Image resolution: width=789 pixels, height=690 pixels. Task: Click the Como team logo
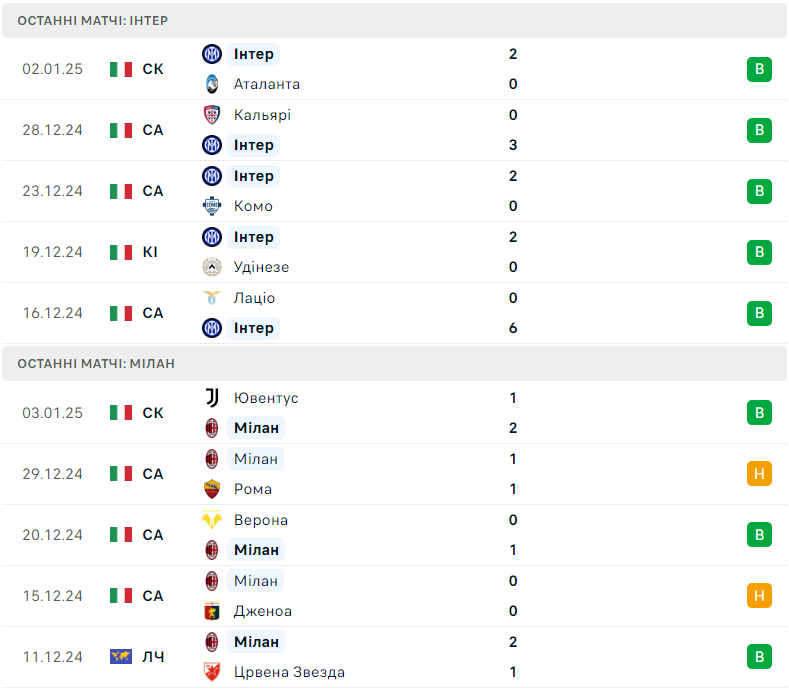click(x=211, y=206)
